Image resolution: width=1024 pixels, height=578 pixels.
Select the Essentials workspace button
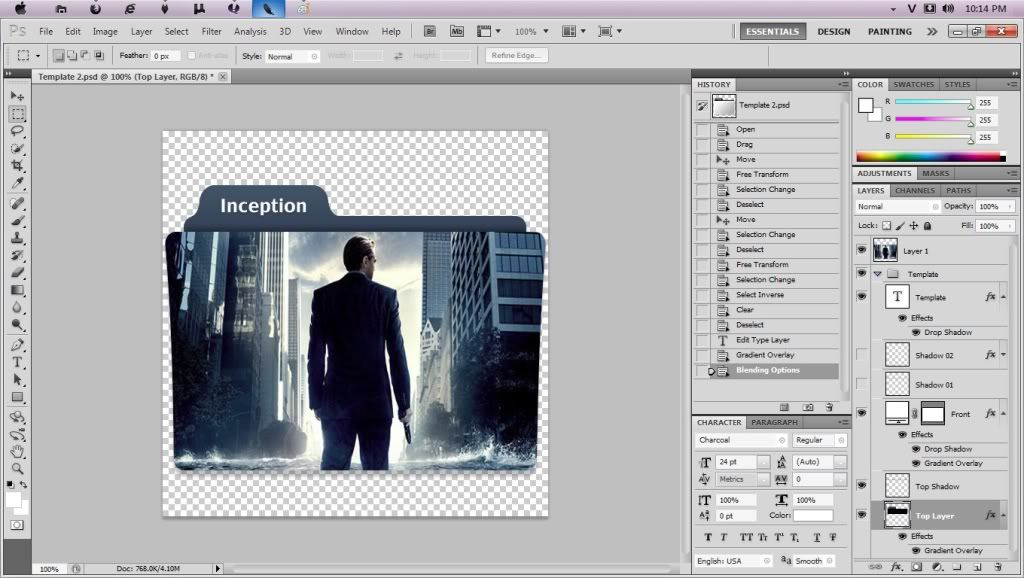coord(773,31)
